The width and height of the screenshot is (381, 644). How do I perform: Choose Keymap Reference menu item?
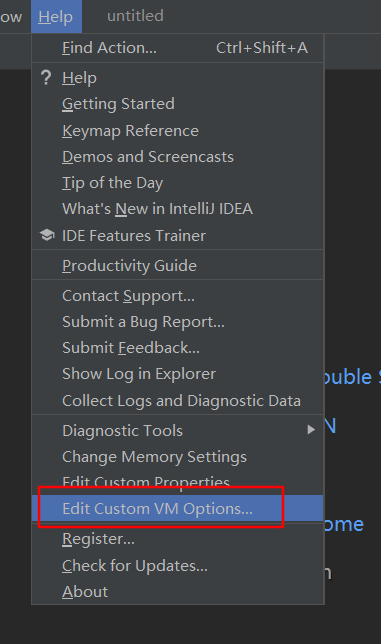(178, 131)
